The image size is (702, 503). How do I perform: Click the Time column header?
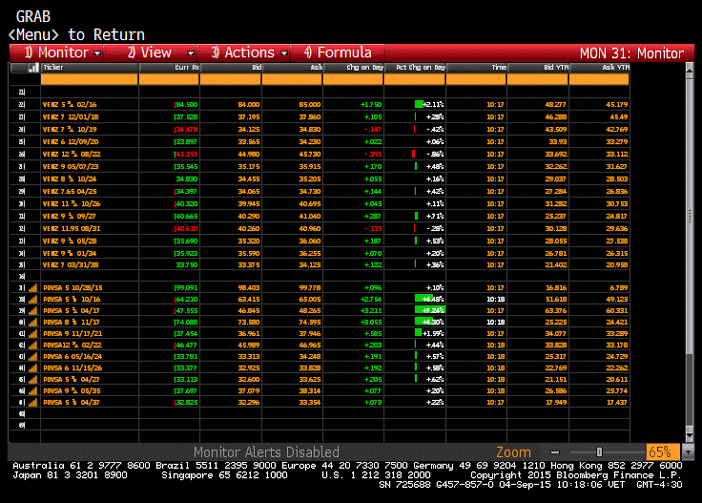click(476, 68)
